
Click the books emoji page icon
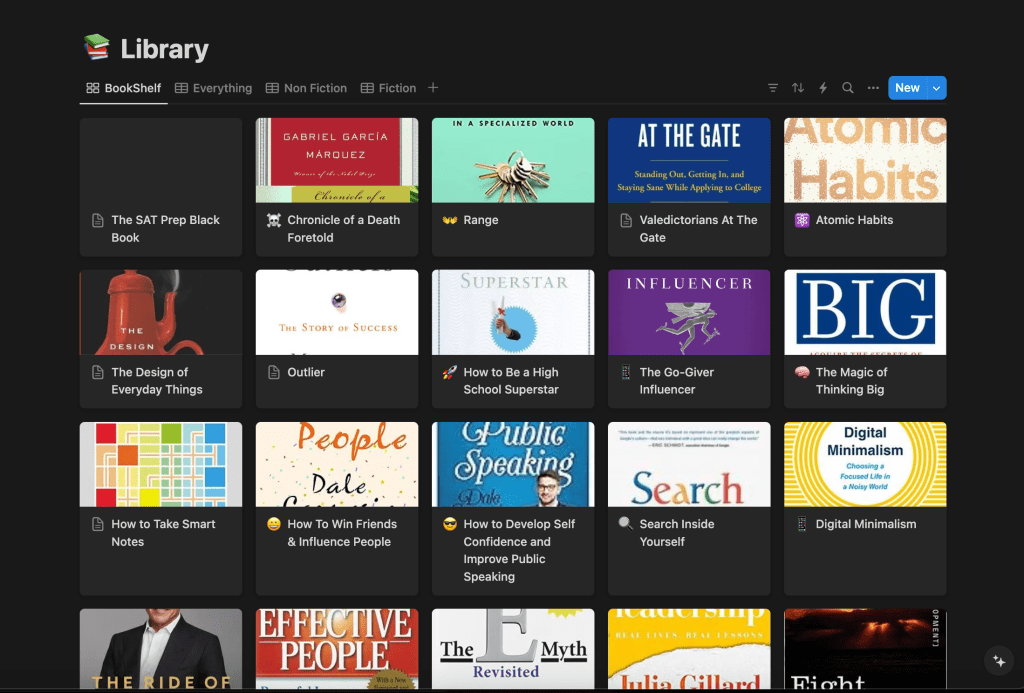pos(97,48)
